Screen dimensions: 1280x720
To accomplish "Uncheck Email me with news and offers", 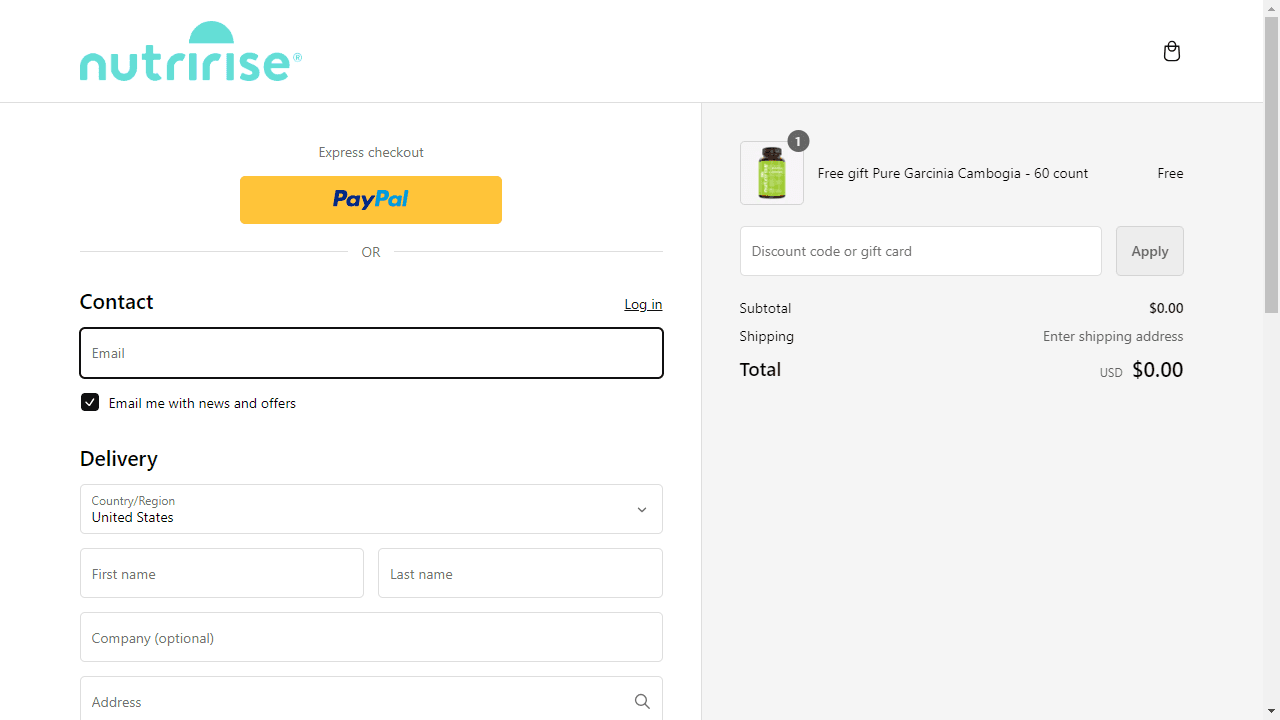I will click(x=90, y=402).
